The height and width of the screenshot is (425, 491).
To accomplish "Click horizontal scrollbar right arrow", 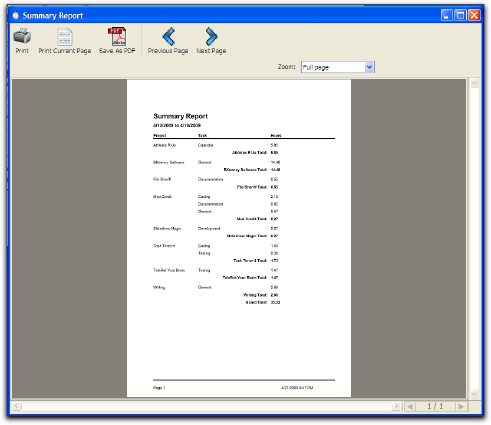I will pyautogui.click(x=396, y=406).
